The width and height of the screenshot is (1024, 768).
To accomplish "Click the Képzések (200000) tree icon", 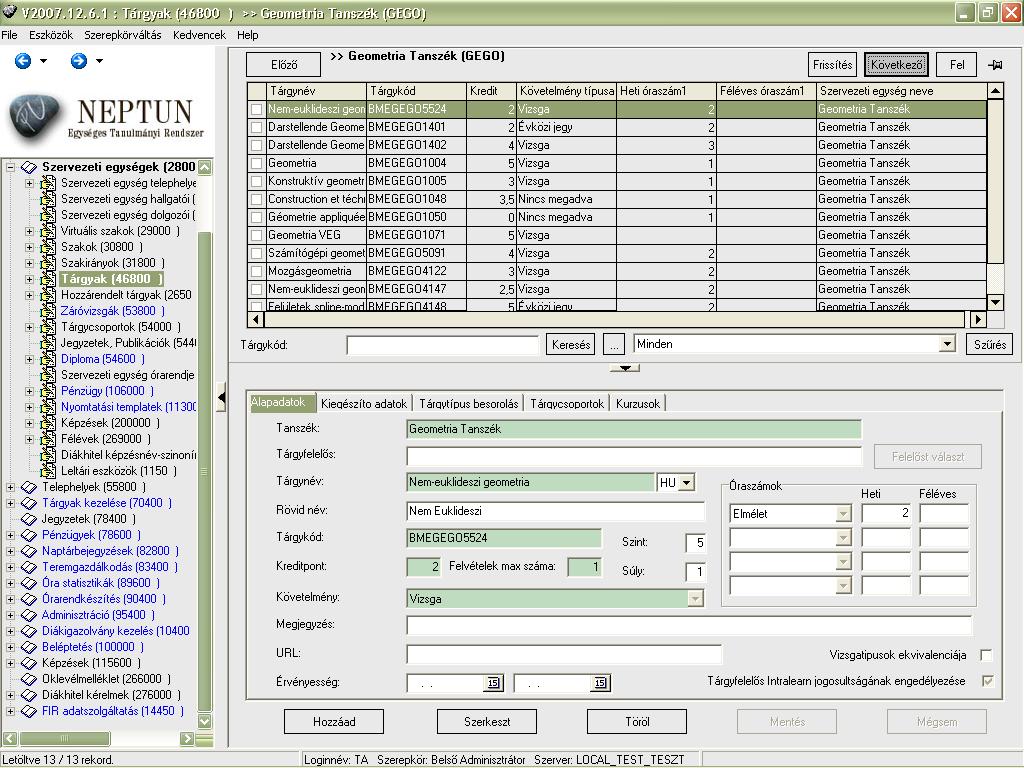I will pos(48,423).
